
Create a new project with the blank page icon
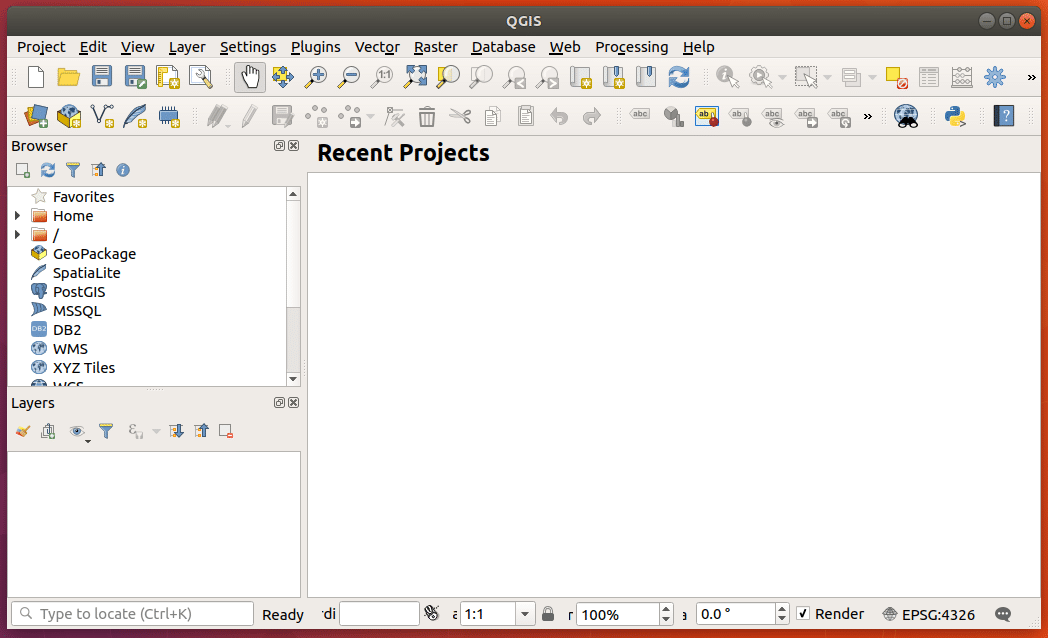click(36, 77)
